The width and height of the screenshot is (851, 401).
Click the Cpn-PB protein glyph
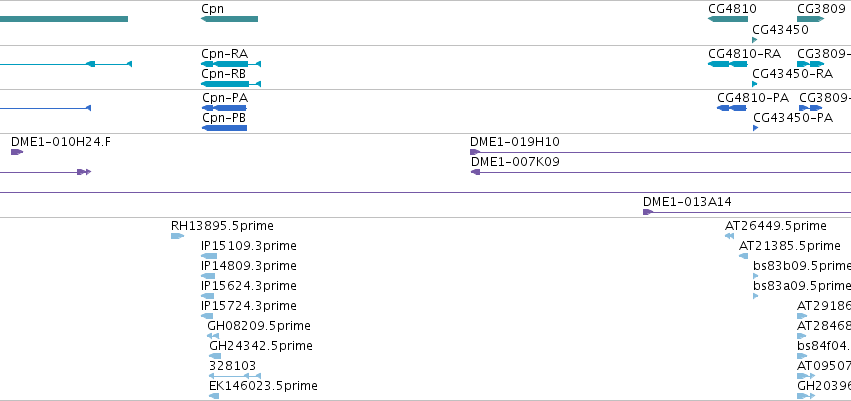(x=224, y=128)
